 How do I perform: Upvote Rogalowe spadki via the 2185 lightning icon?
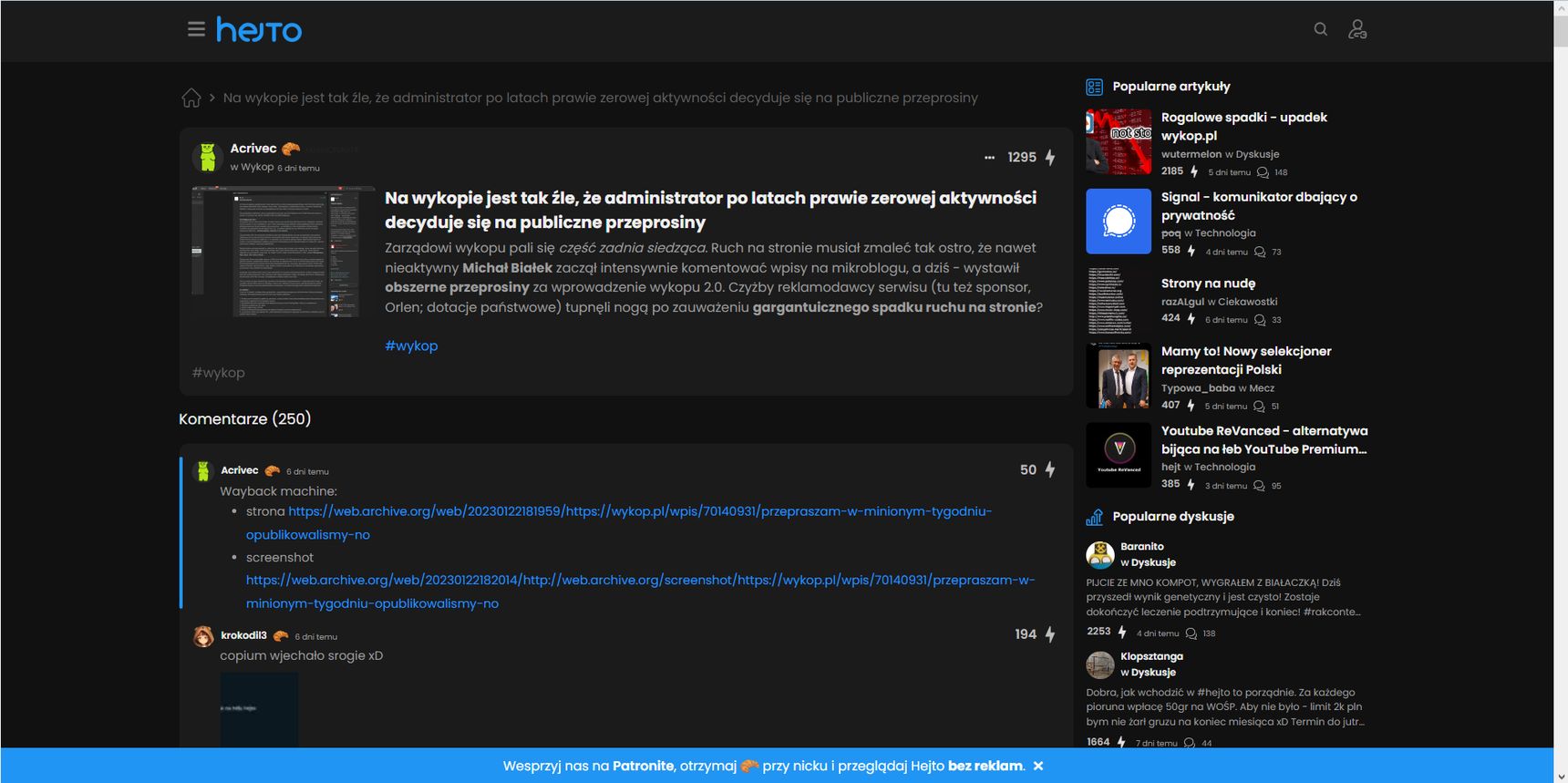(1194, 171)
